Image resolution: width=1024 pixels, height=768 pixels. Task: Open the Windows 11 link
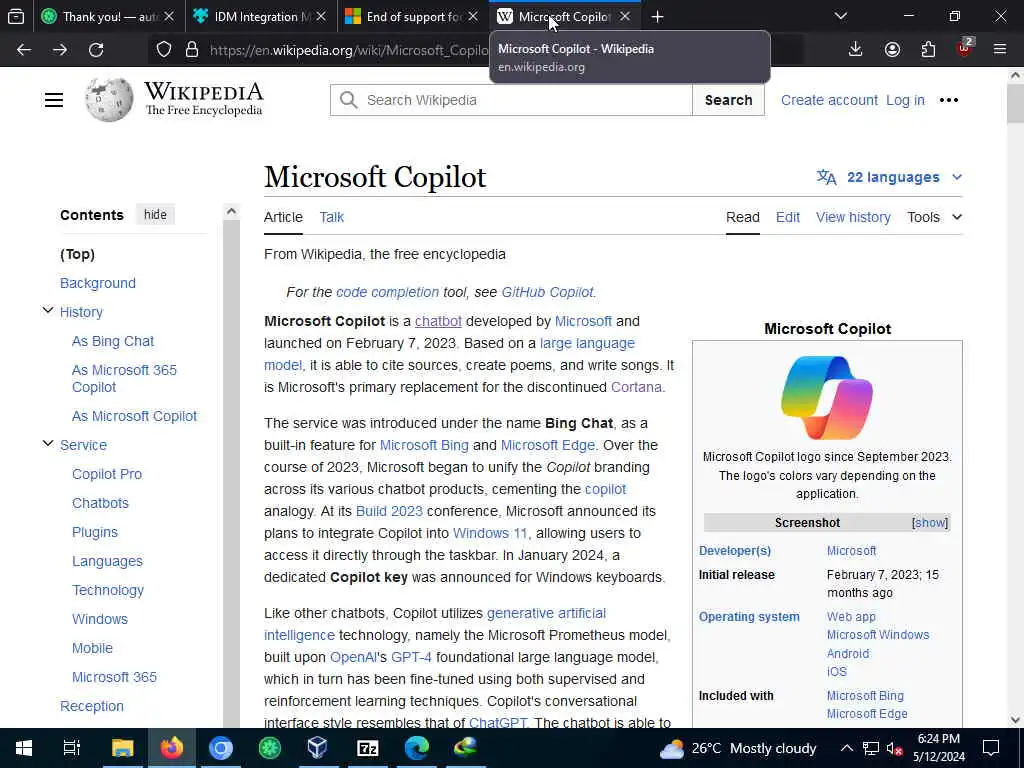pos(490,533)
